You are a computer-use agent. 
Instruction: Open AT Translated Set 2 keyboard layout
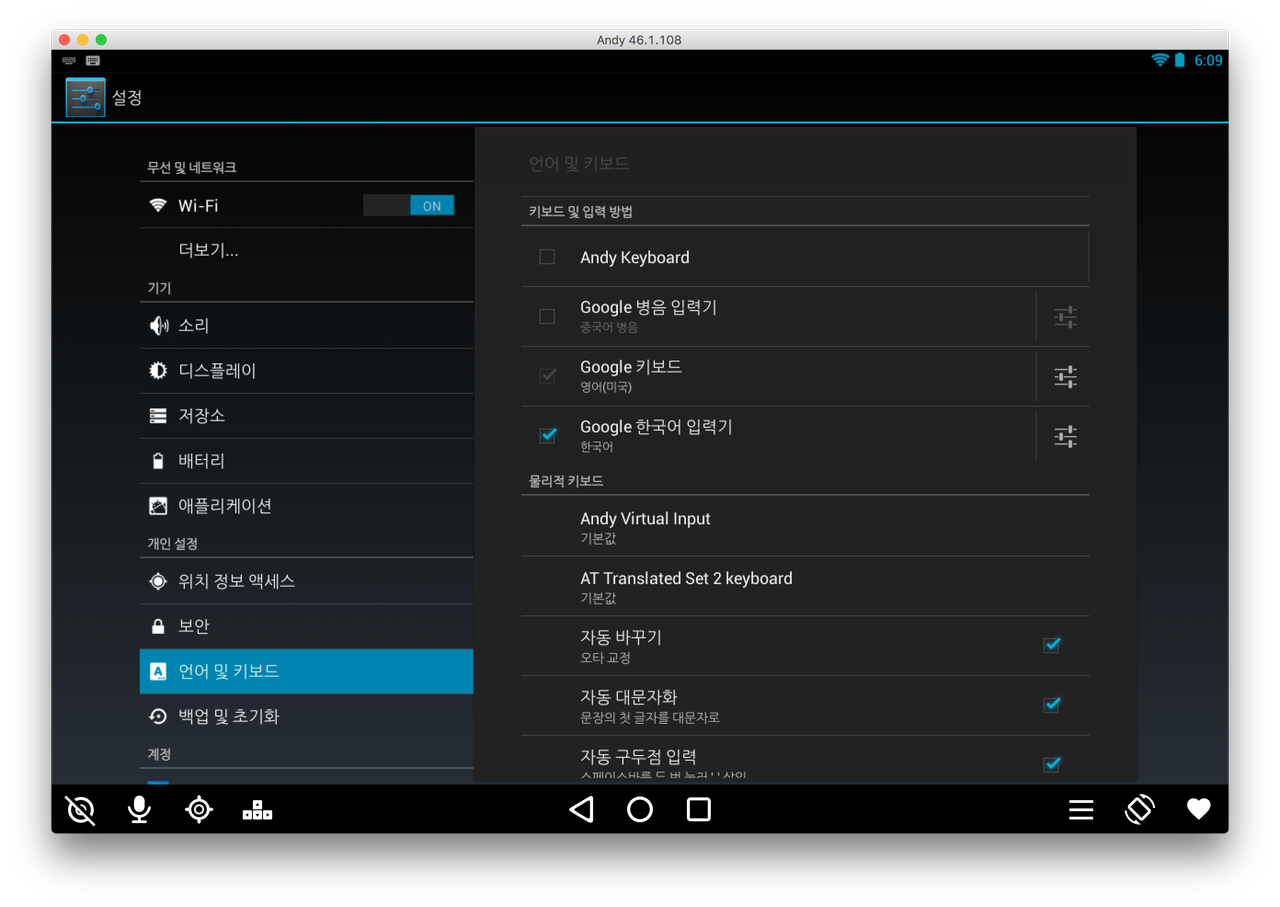[805, 586]
